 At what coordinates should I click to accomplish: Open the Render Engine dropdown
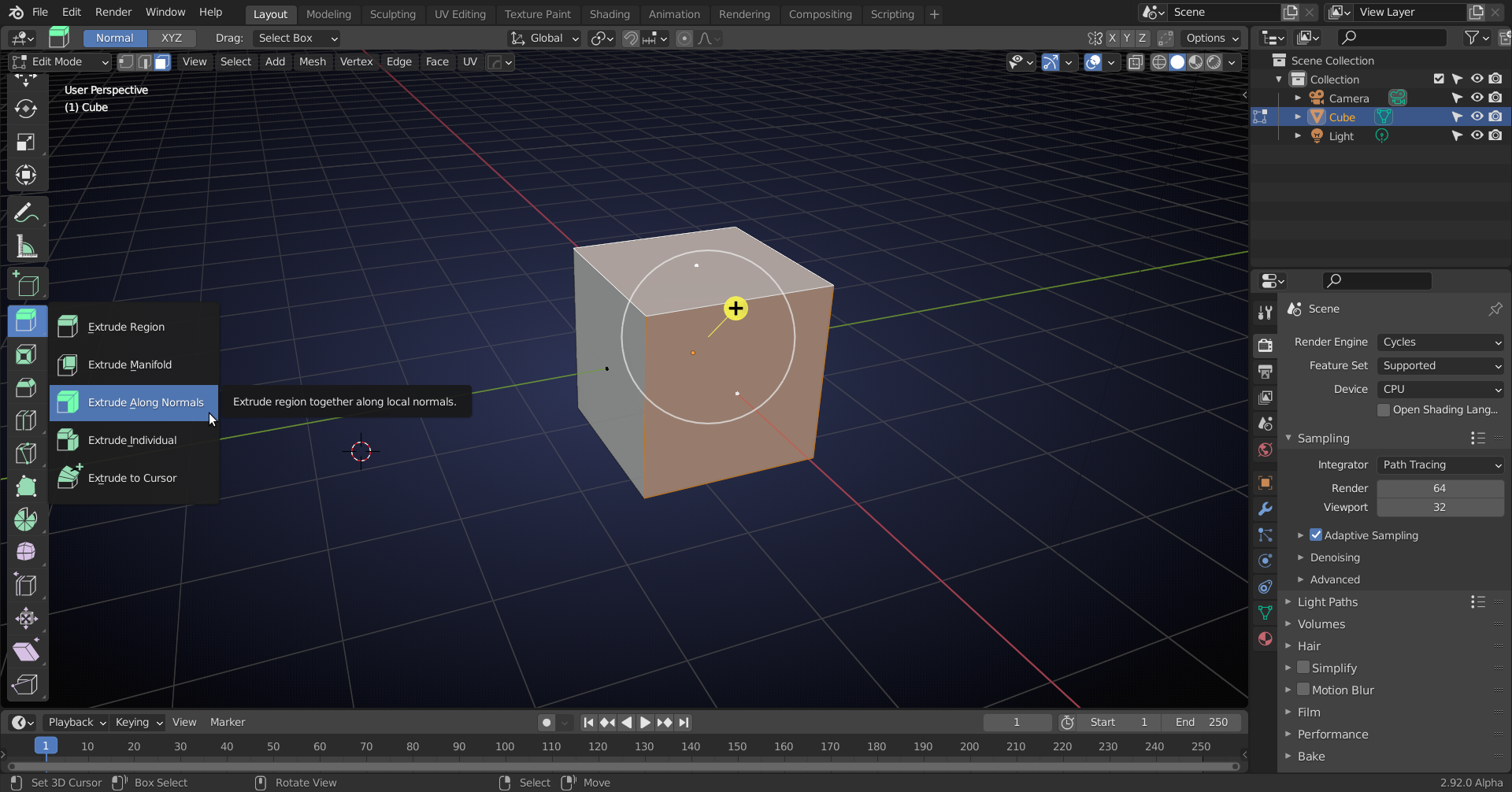pos(1440,342)
